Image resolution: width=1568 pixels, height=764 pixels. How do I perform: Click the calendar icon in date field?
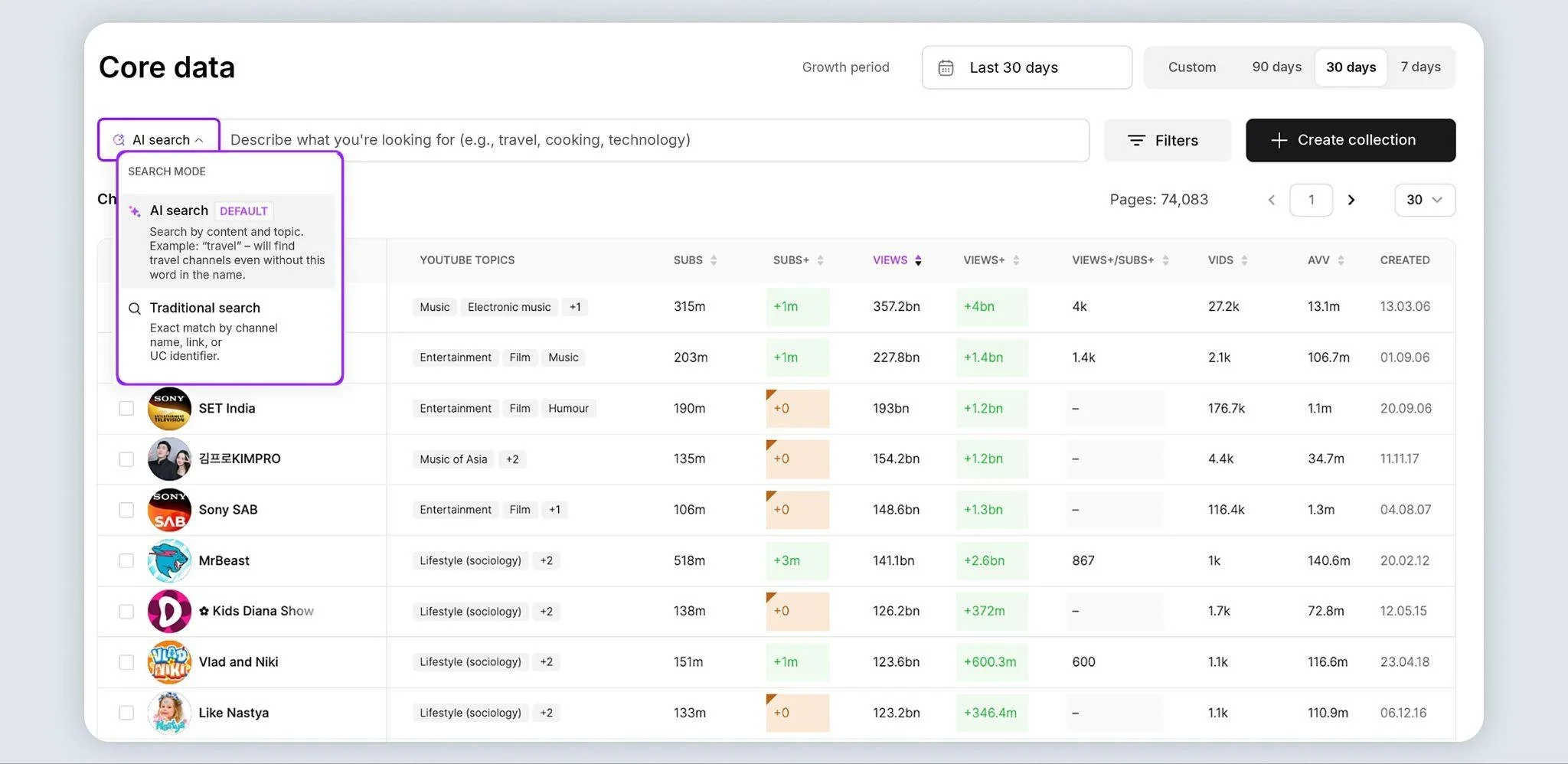(x=946, y=67)
